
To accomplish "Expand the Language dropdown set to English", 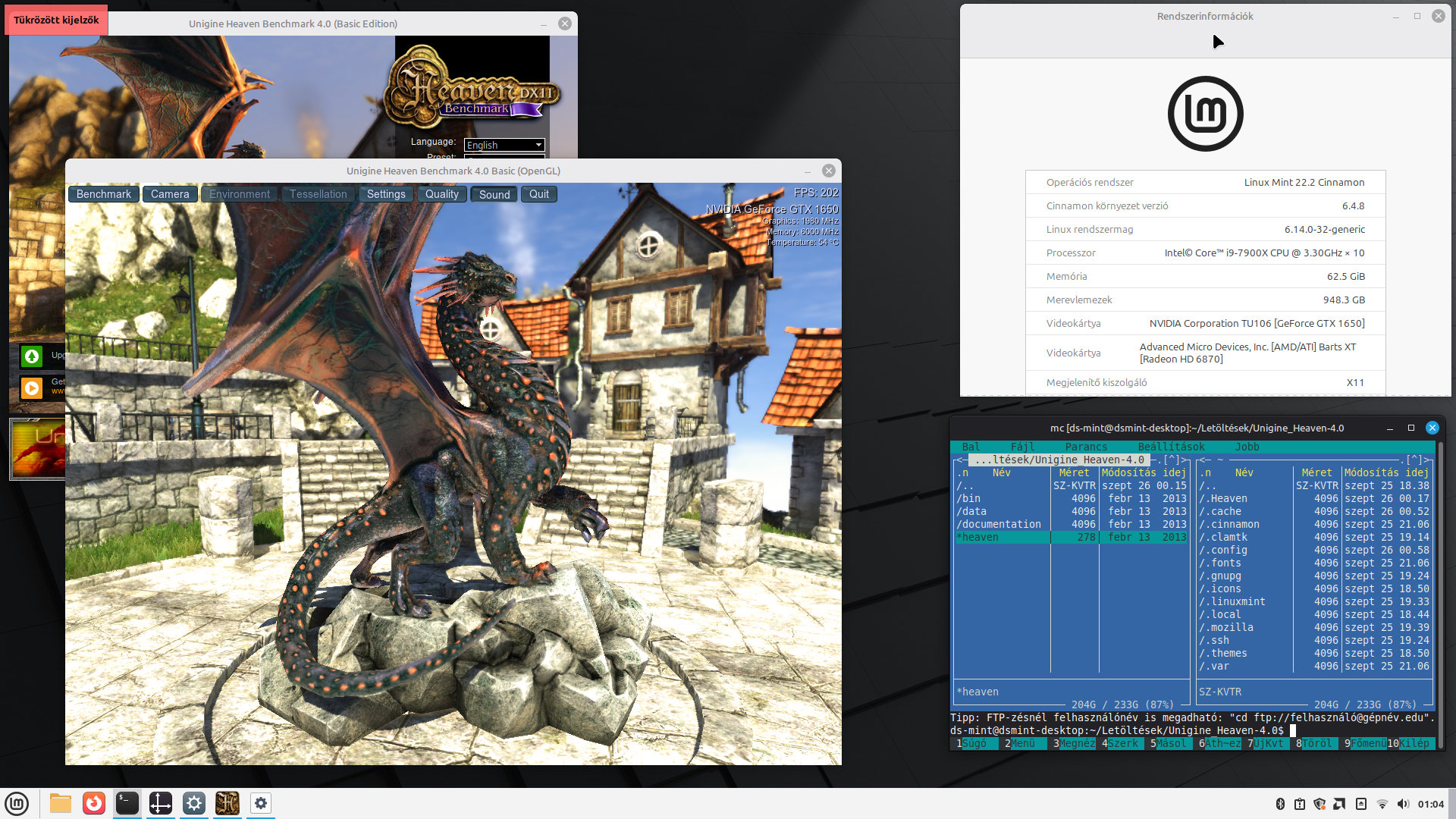I will coord(504,145).
